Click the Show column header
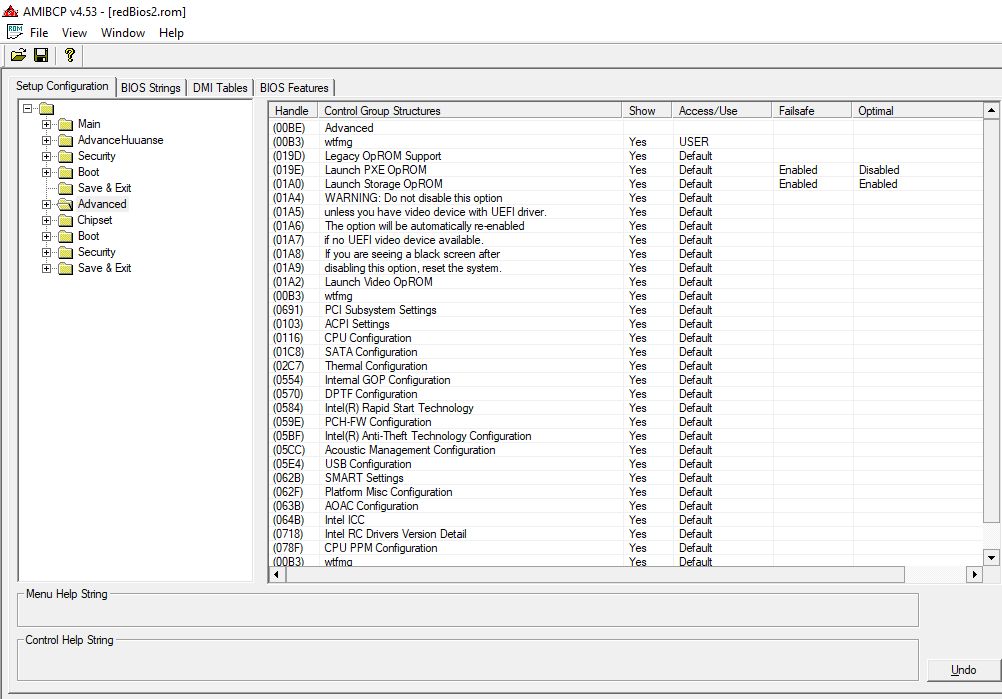The image size is (1002, 699). (x=647, y=111)
